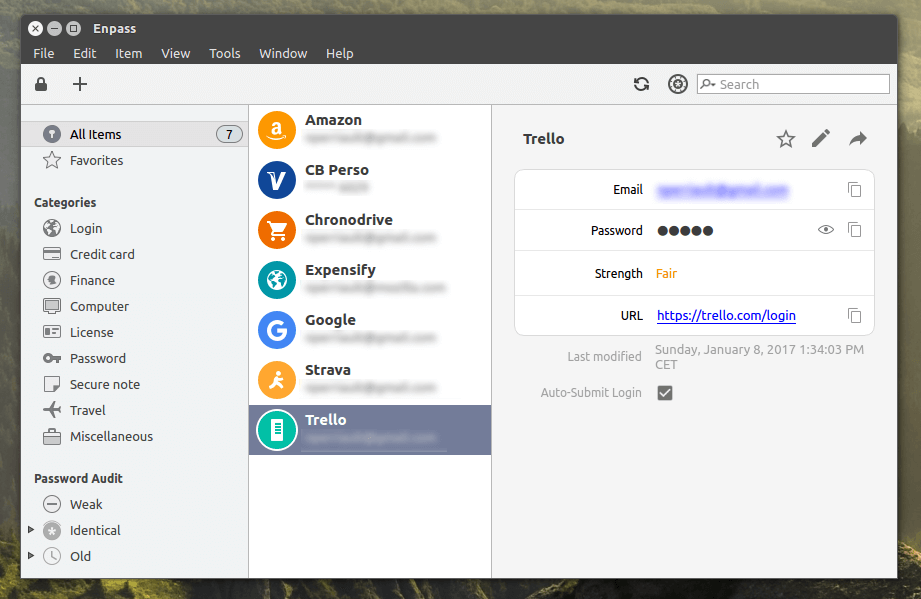Click the Last modified date value
The image size is (921, 599).
759,356
